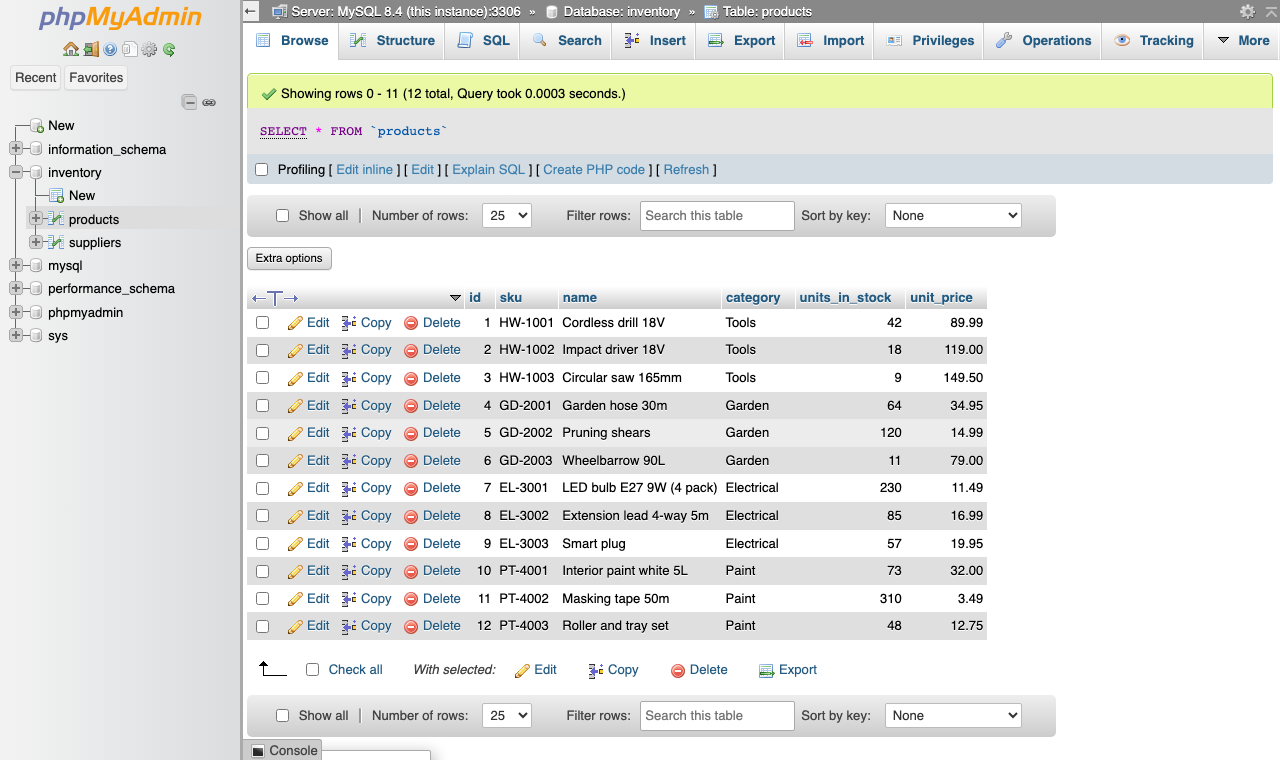Click the log out door icon
Viewport: 1280px width, 760px height.
click(x=91, y=49)
